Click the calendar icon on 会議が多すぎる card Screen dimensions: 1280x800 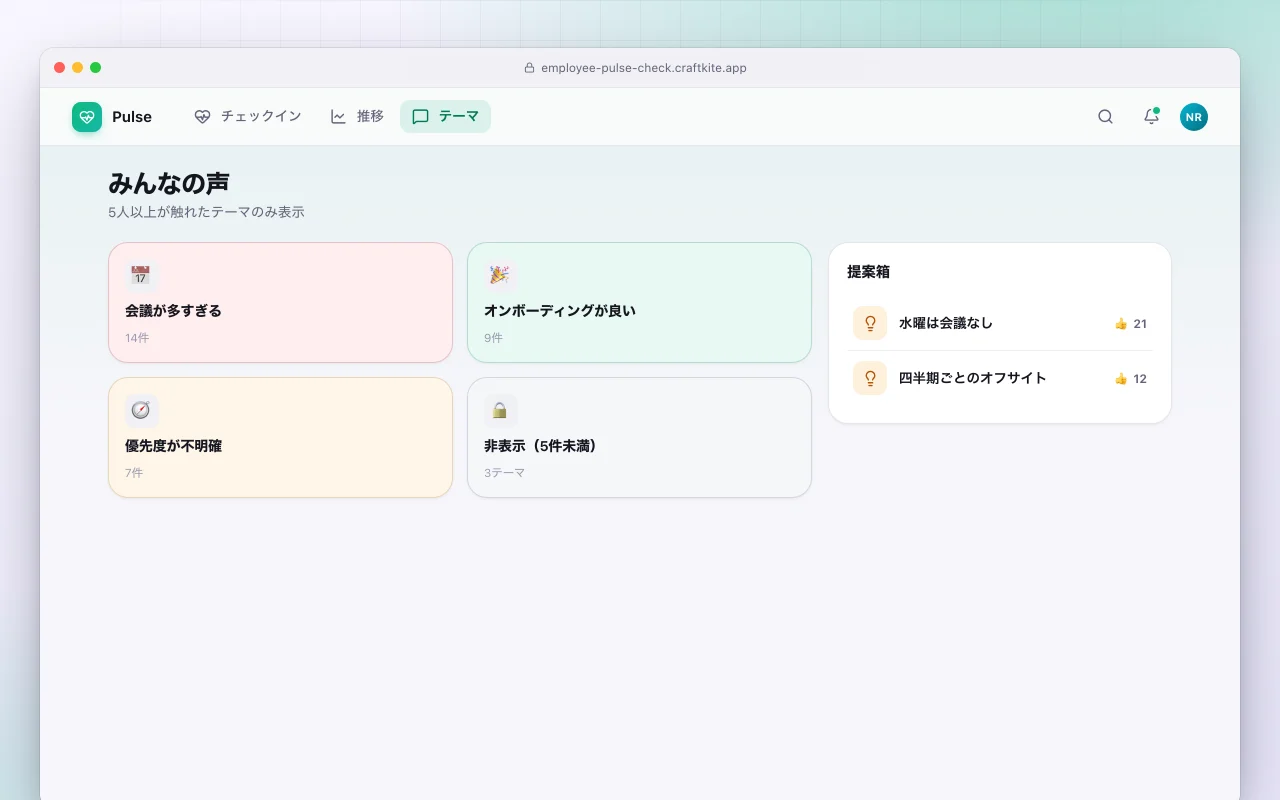[140, 275]
